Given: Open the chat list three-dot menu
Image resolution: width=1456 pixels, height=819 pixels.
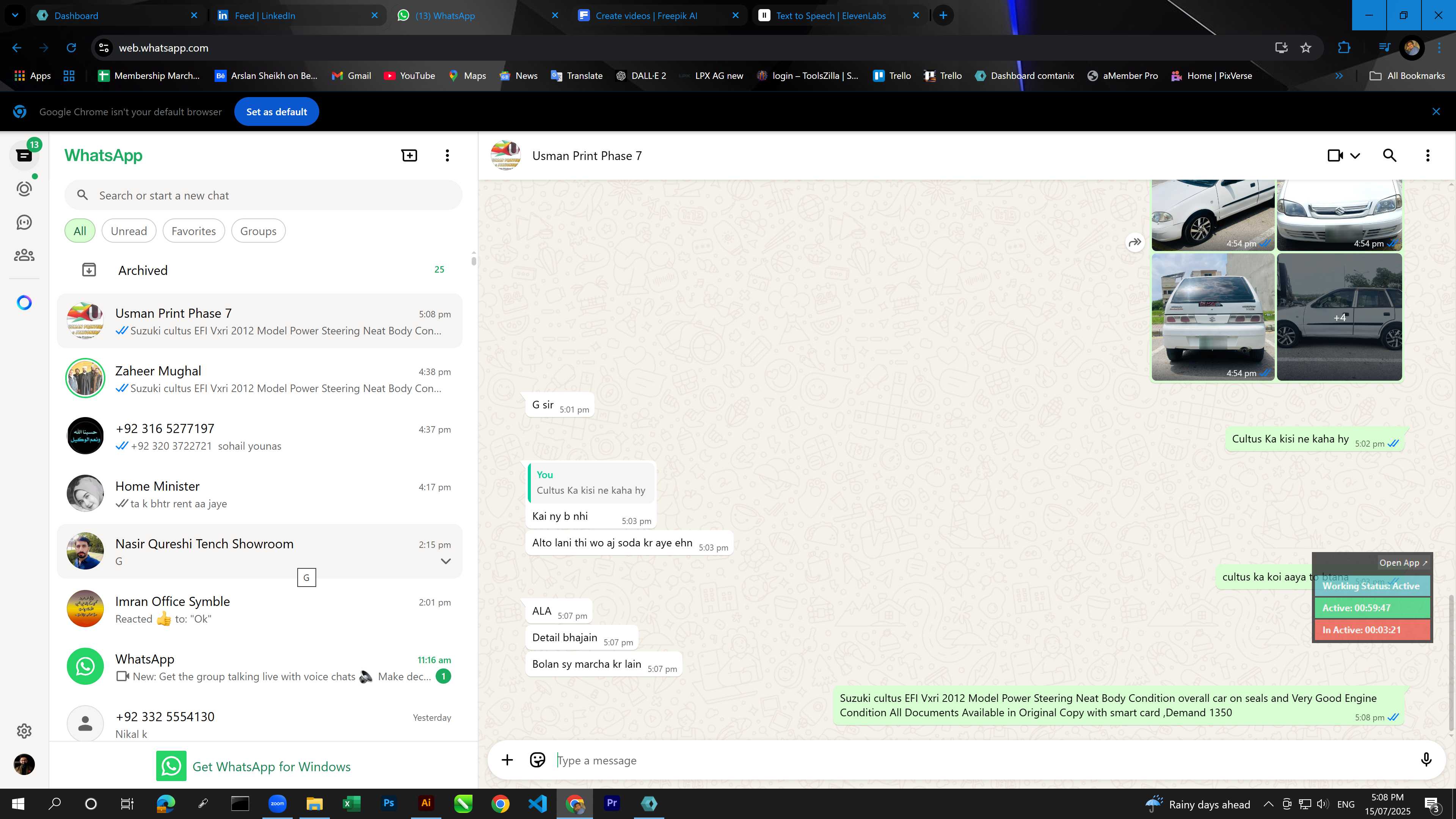Looking at the screenshot, I should (x=447, y=155).
